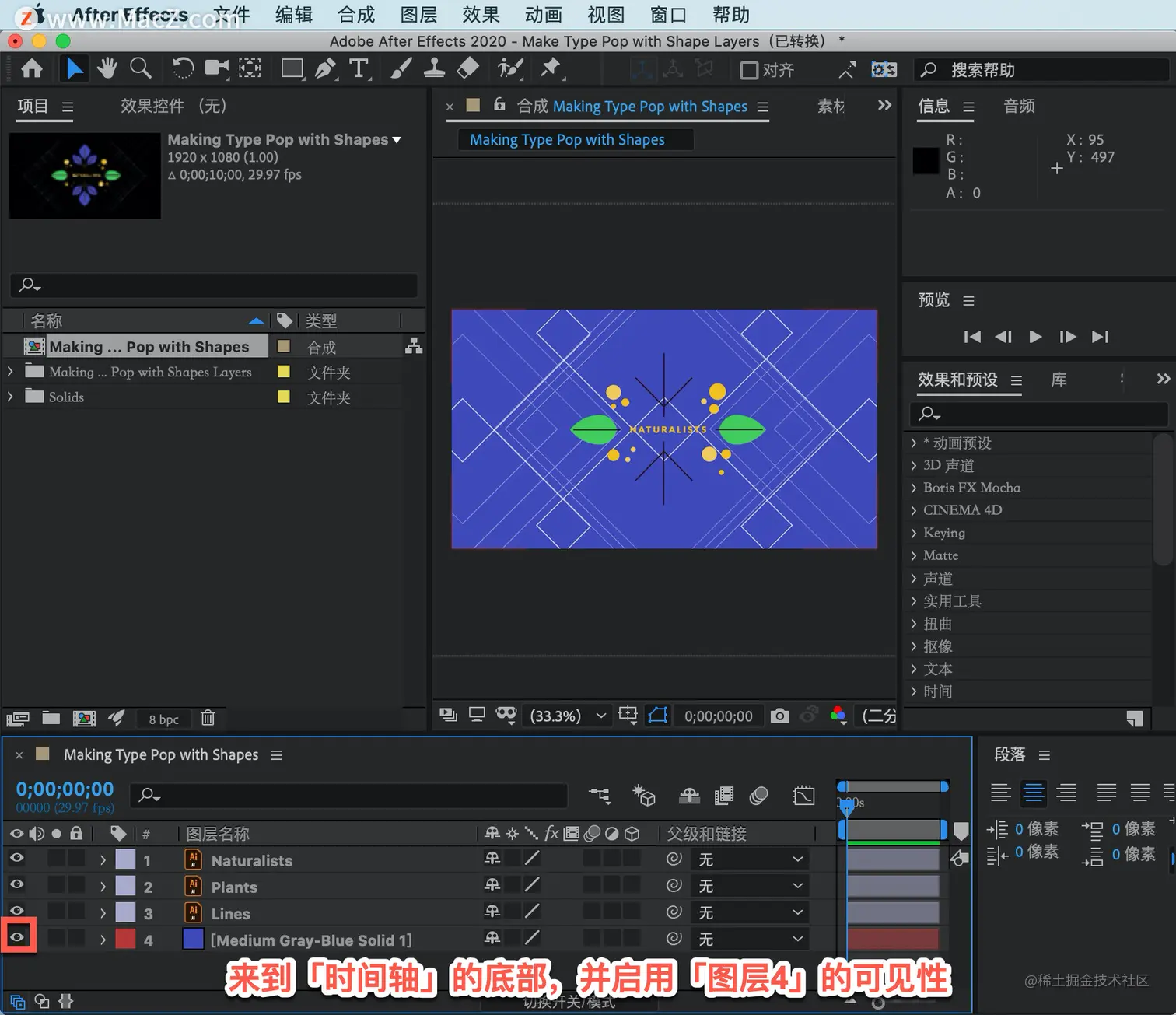
Task: Open the 效果 menu
Action: tap(481, 15)
